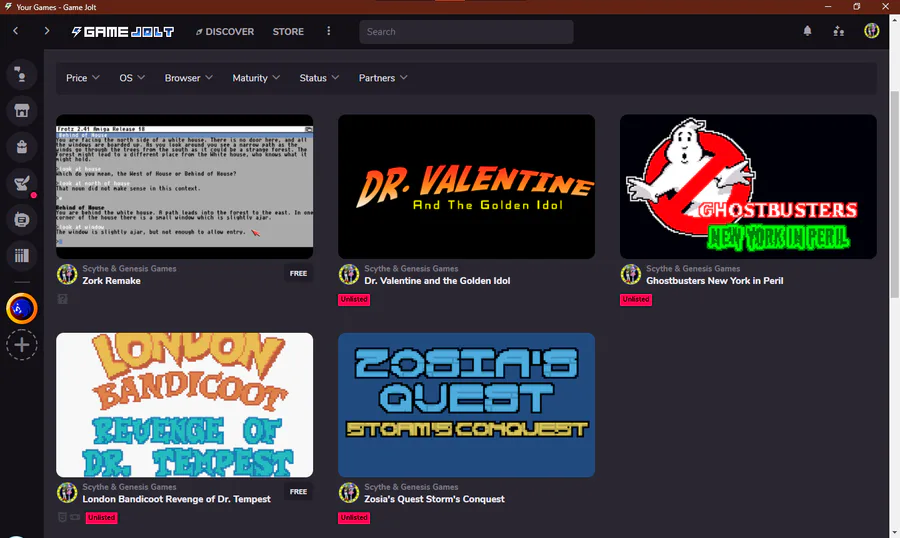Click developer avatar next to London Bandicoot
This screenshot has width=900, height=538.
click(x=67, y=493)
